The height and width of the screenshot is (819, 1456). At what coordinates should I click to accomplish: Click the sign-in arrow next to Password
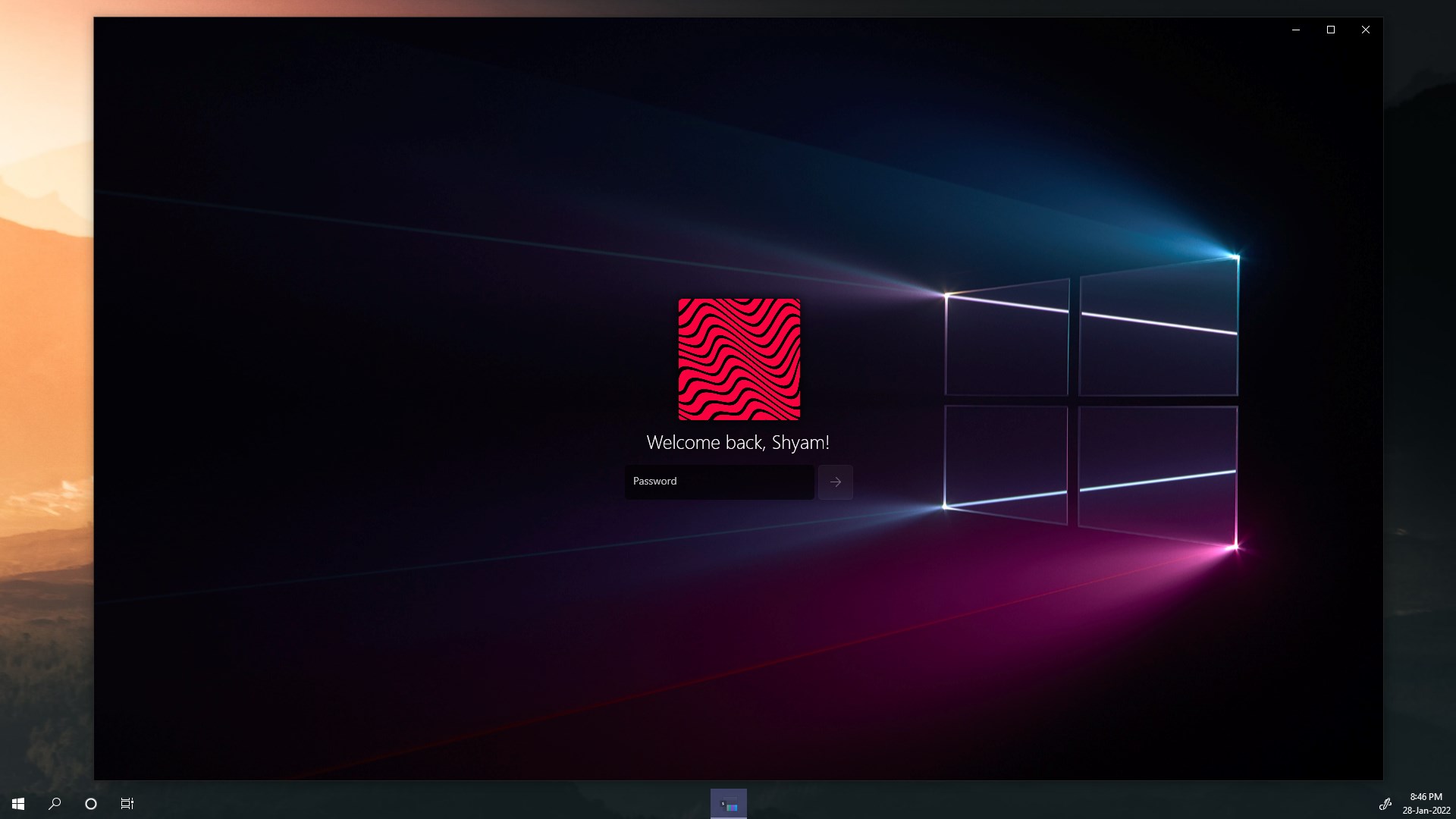click(x=835, y=482)
